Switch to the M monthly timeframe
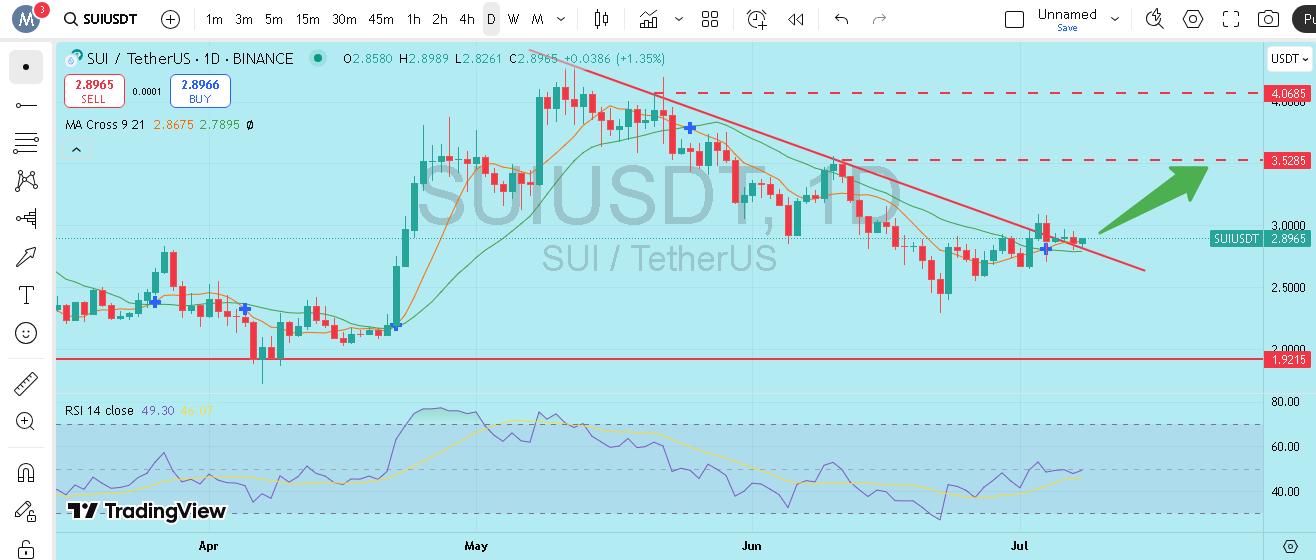This screenshot has width=1316, height=560. tap(538, 19)
